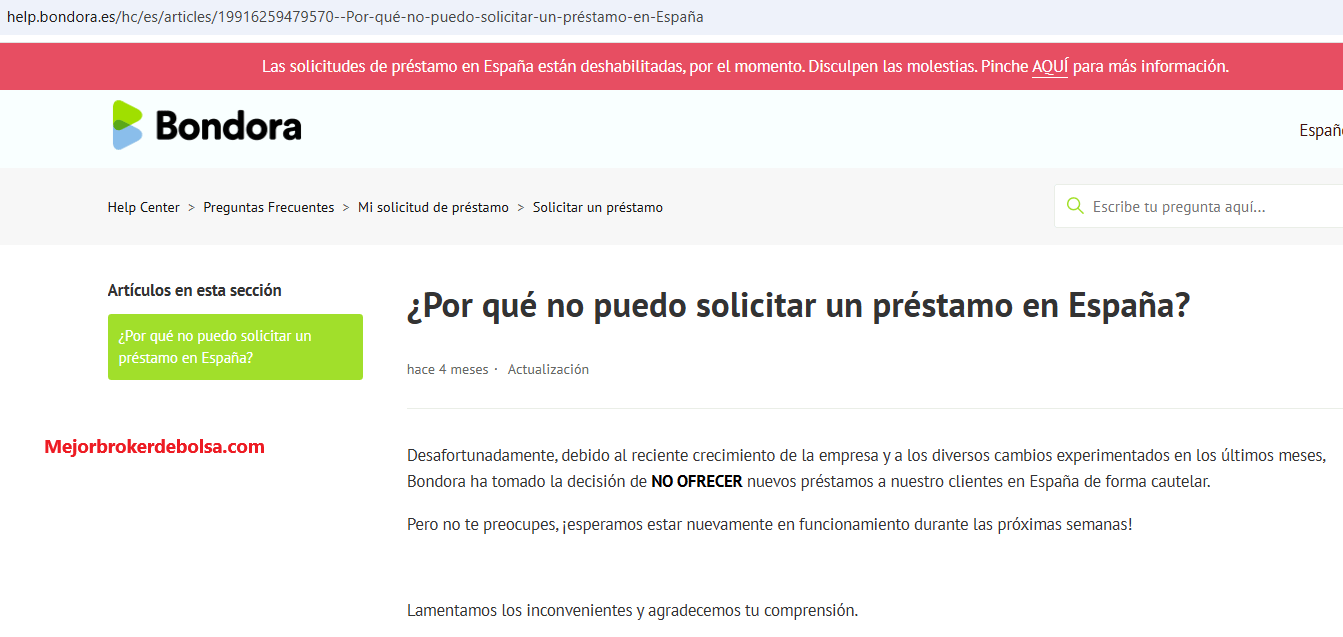Click 'Artículos en esta sección' heading
Screen dimensions: 1343x637
point(195,290)
